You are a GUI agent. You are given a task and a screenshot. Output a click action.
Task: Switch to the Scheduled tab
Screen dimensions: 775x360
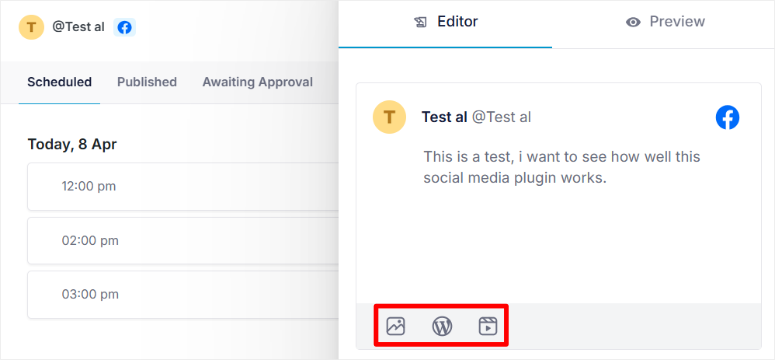click(x=59, y=82)
